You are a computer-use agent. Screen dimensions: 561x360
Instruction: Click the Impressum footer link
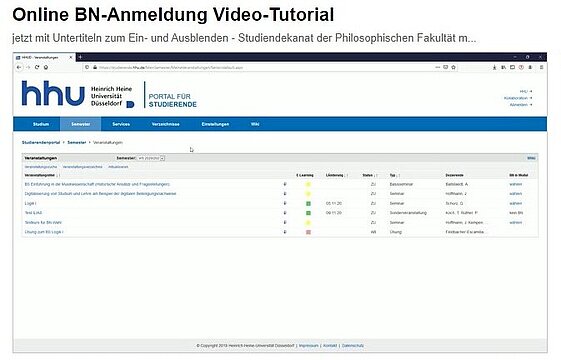click(x=308, y=346)
